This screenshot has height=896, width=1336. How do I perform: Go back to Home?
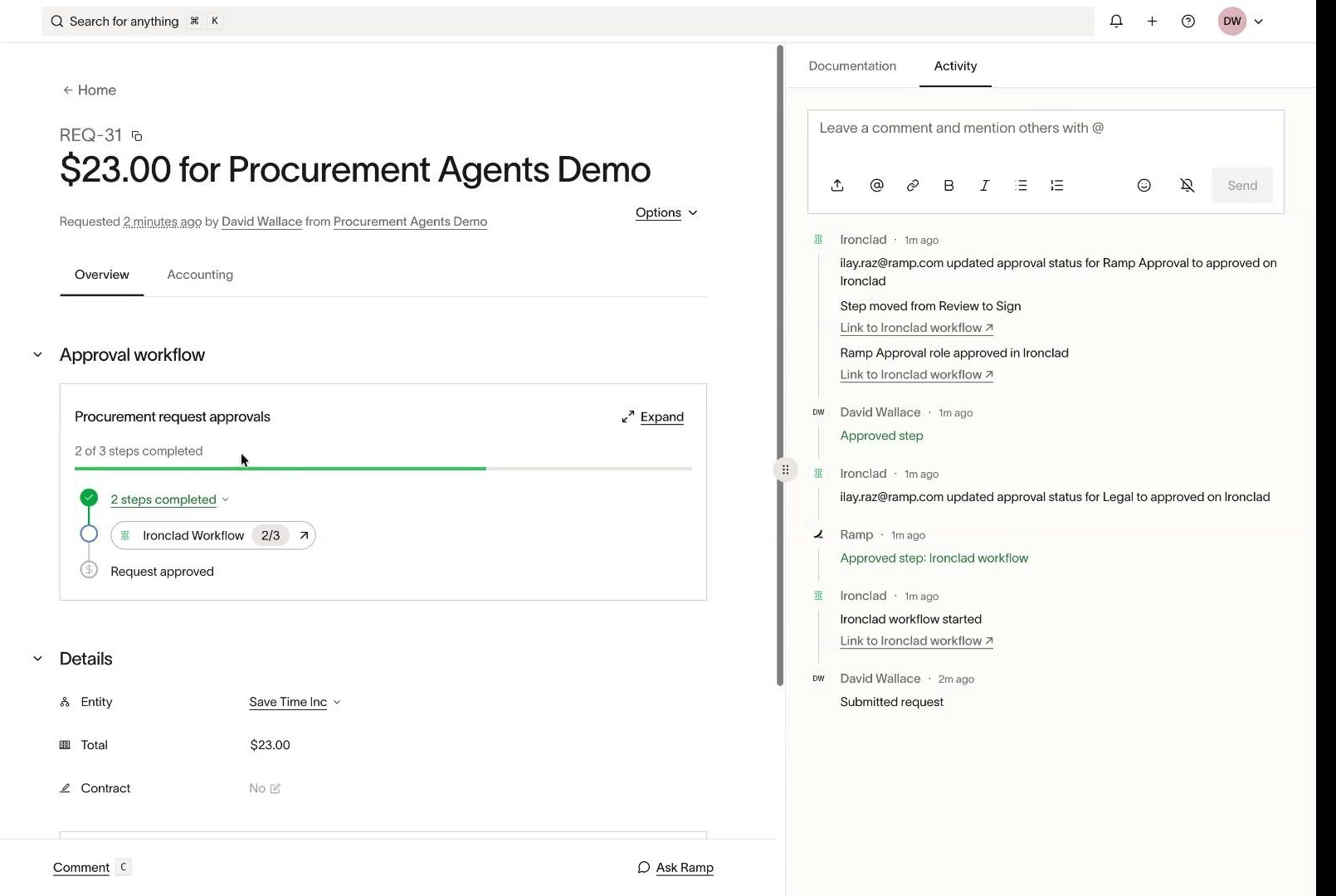pyautogui.click(x=90, y=90)
